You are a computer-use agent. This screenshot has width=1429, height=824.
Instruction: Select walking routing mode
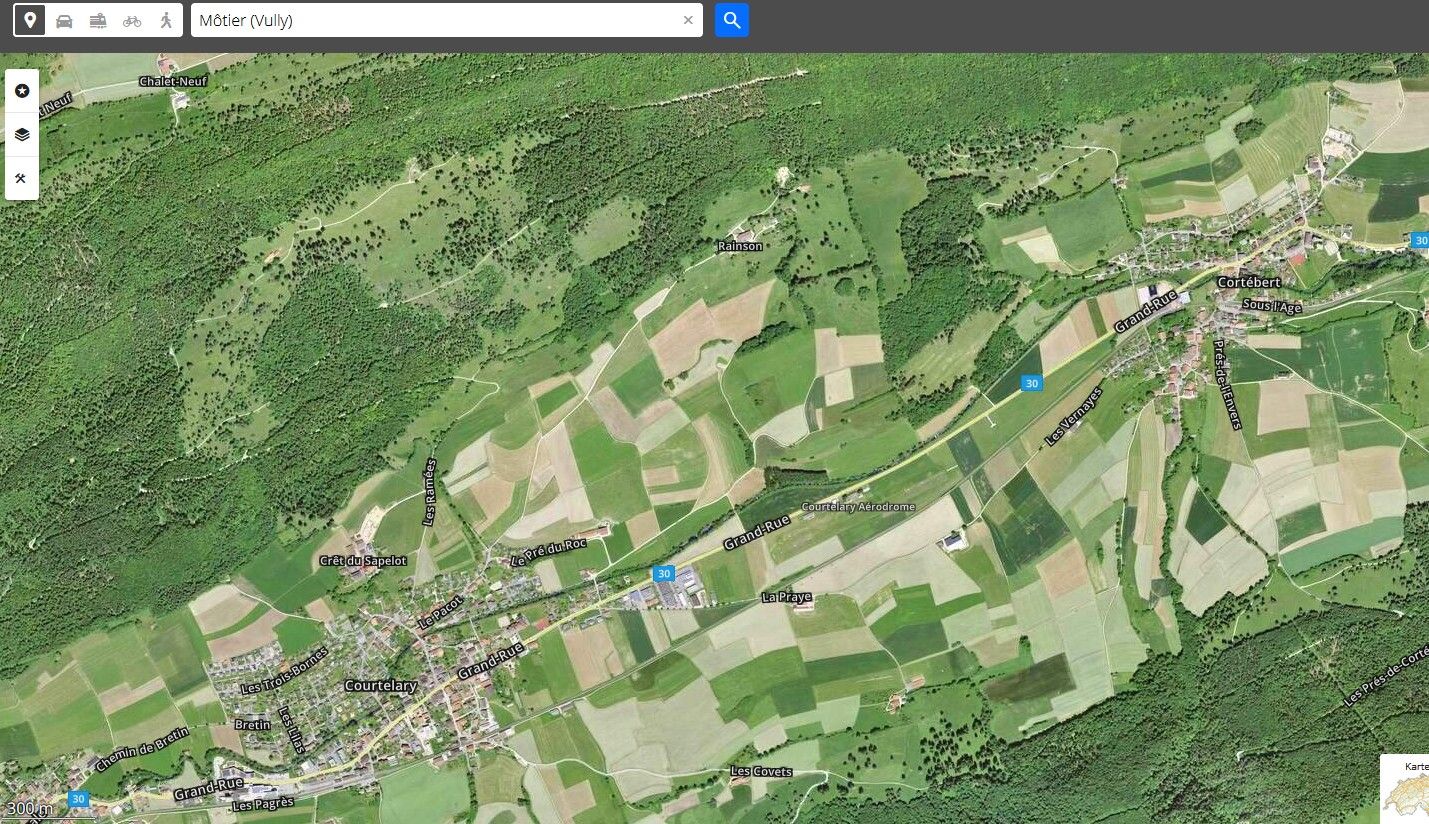click(x=166, y=20)
